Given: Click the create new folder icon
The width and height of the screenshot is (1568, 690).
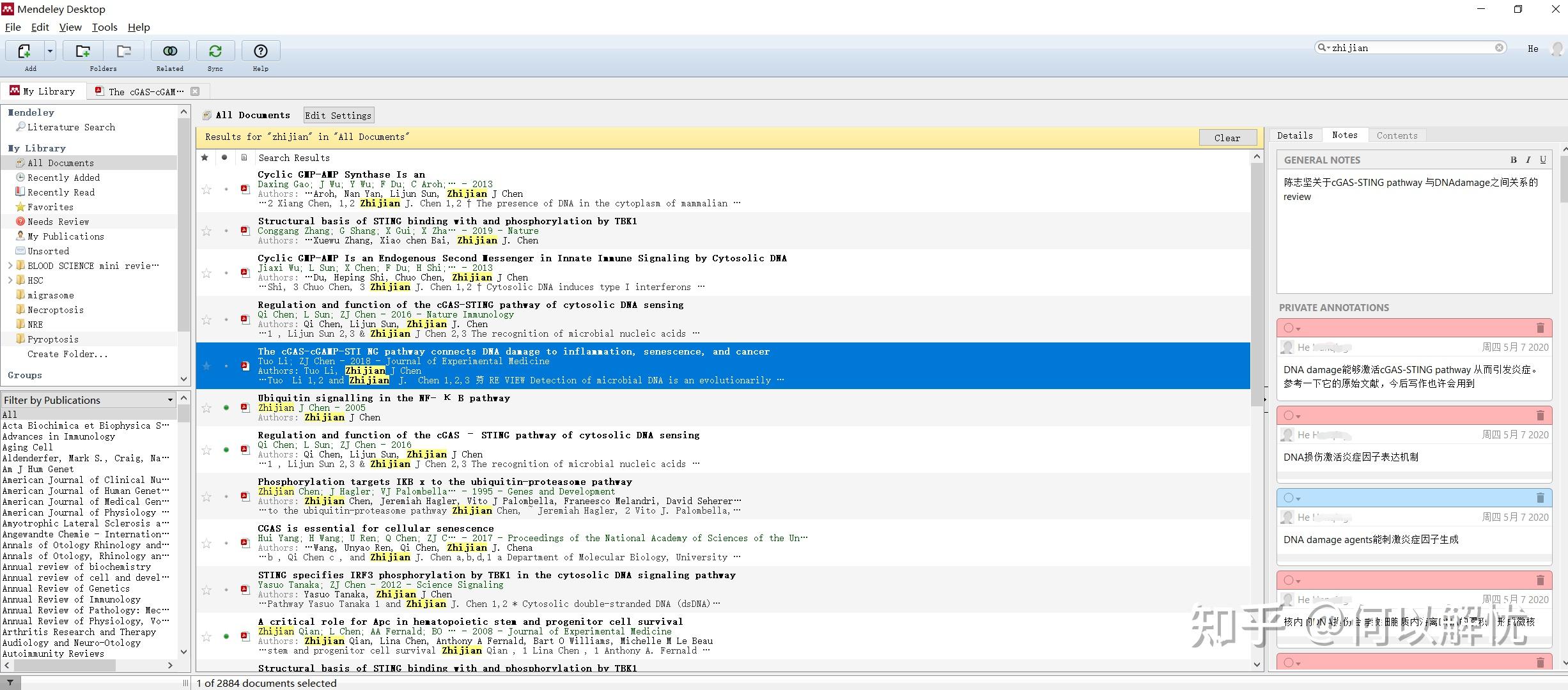Looking at the screenshot, I should (82, 51).
